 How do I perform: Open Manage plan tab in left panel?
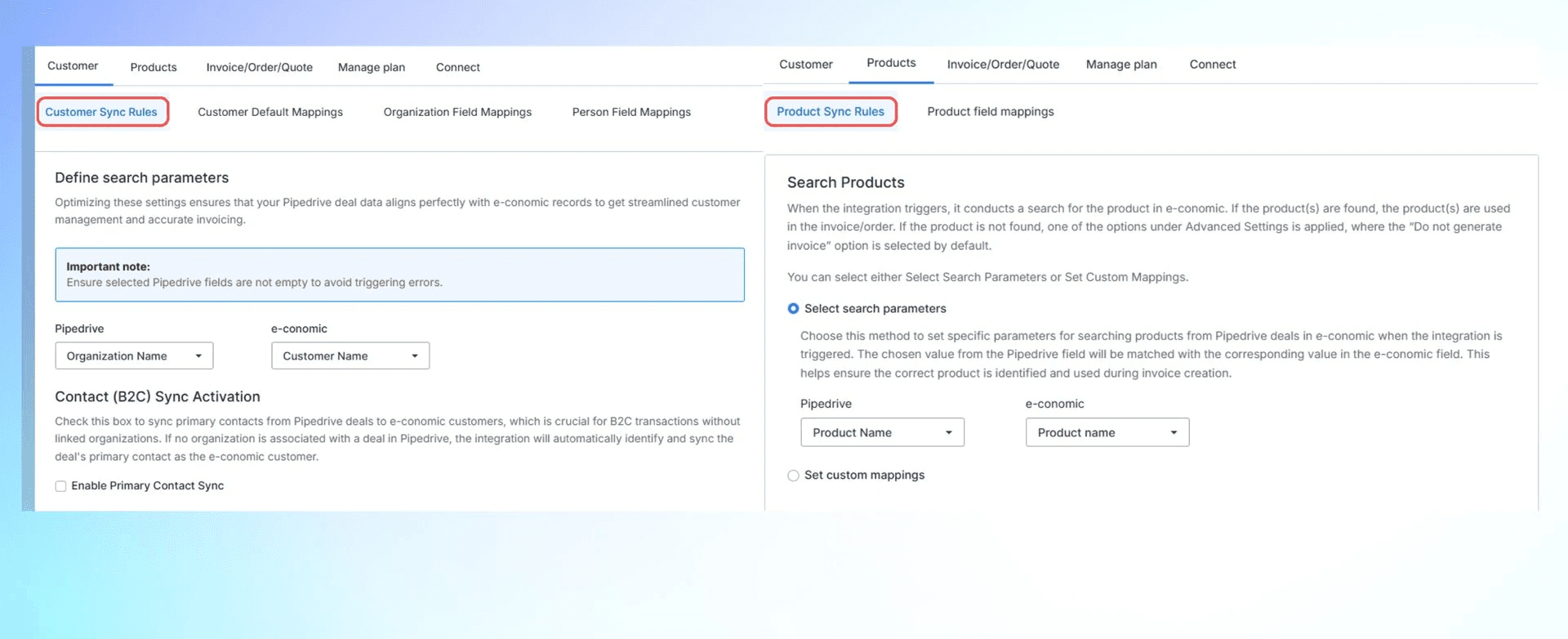[372, 67]
